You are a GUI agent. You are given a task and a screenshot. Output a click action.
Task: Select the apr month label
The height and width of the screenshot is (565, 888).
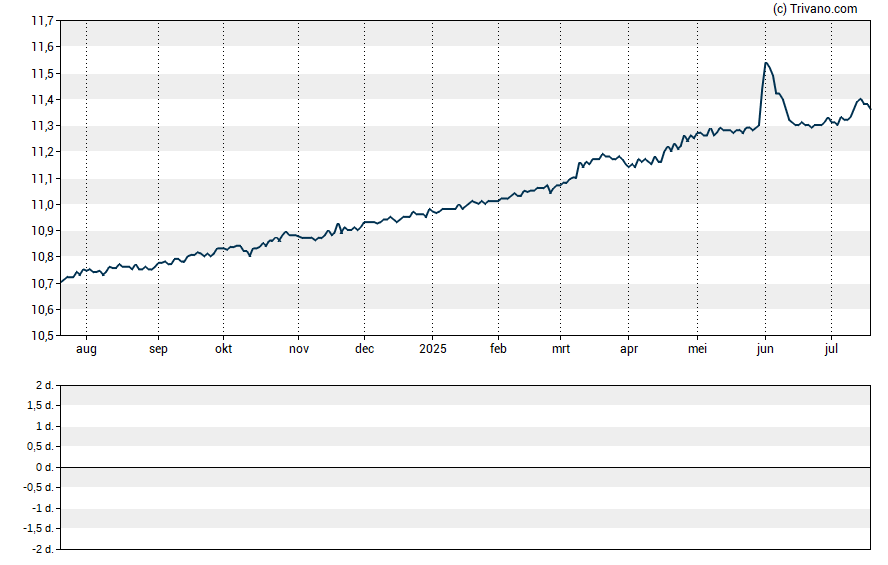[x=629, y=349]
